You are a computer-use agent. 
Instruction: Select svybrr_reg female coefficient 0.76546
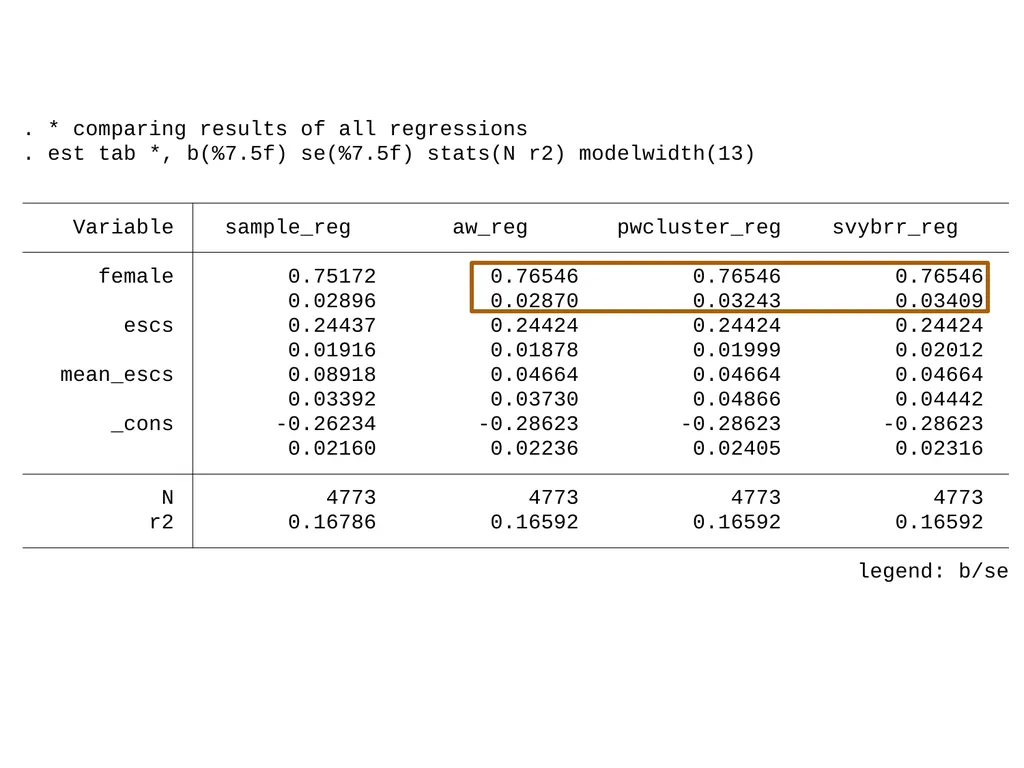click(x=939, y=276)
